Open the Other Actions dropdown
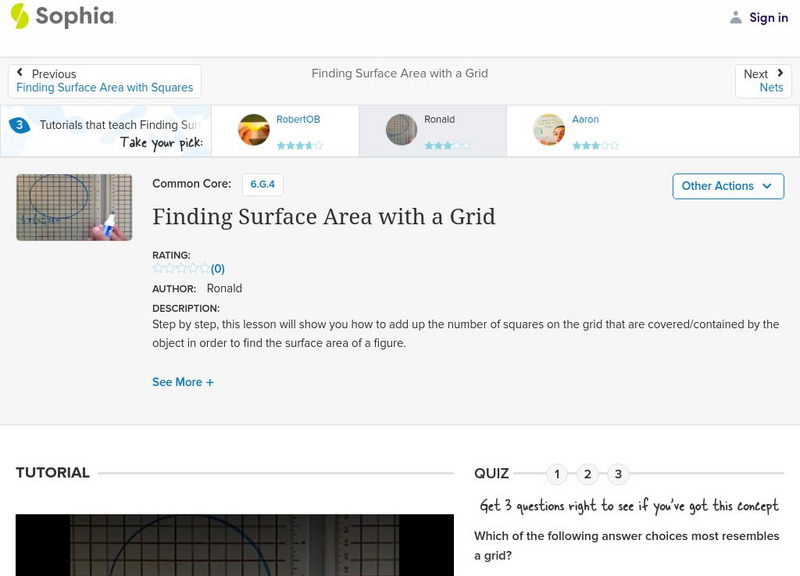 click(x=726, y=186)
